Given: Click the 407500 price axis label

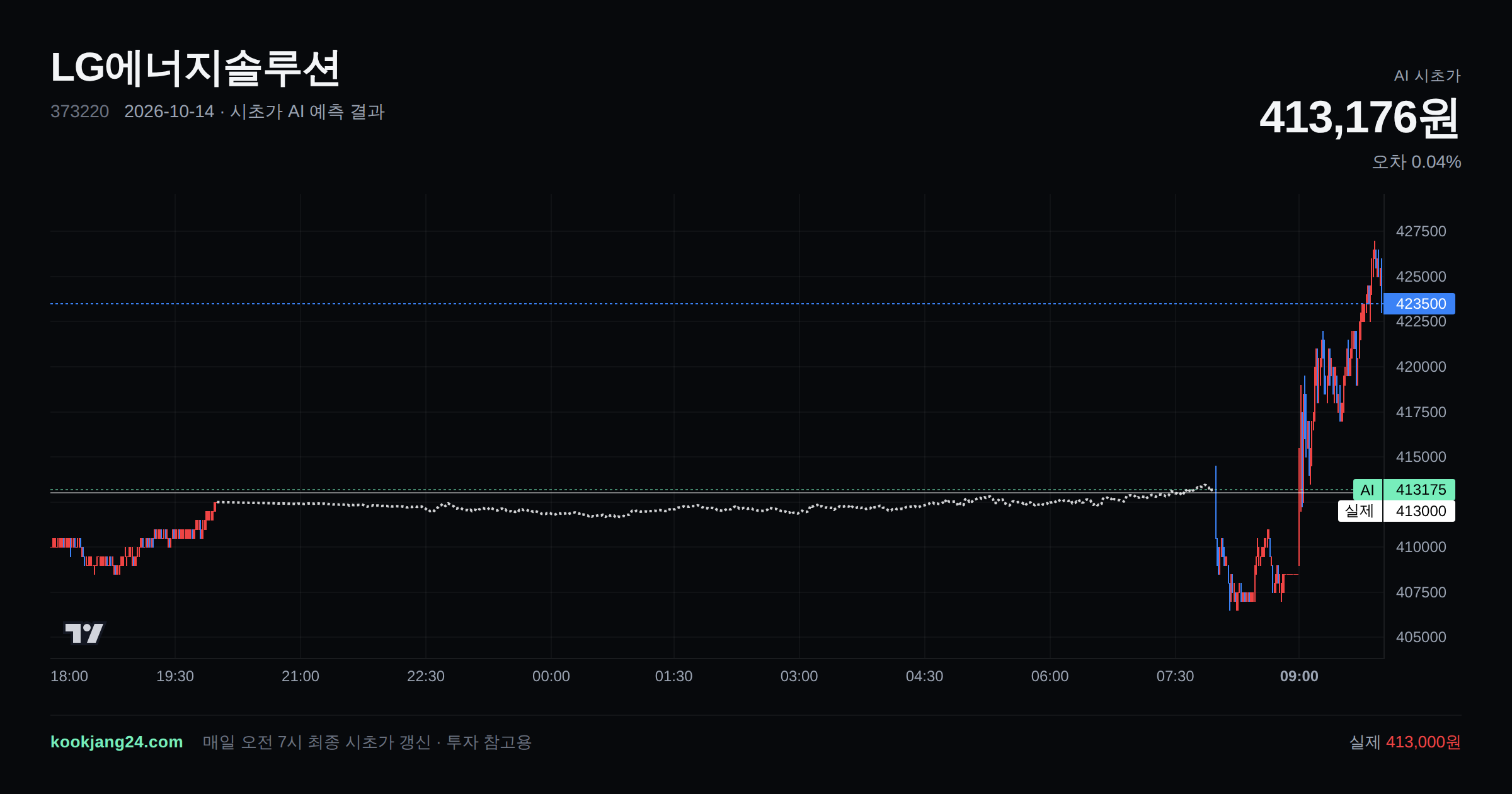Looking at the screenshot, I should click(x=1421, y=592).
